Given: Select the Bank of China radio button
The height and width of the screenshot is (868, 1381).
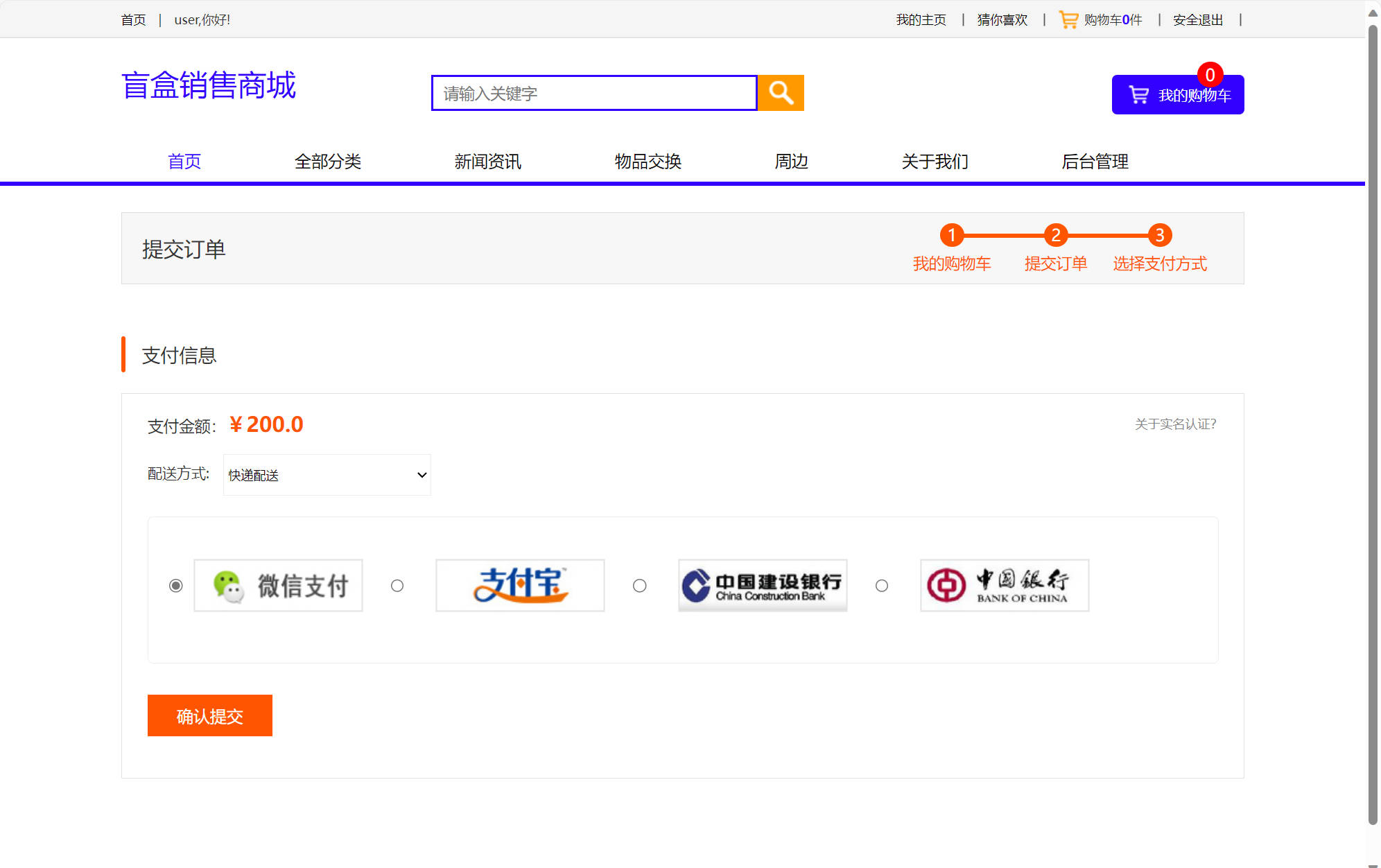Looking at the screenshot, I should coord(881,586).
